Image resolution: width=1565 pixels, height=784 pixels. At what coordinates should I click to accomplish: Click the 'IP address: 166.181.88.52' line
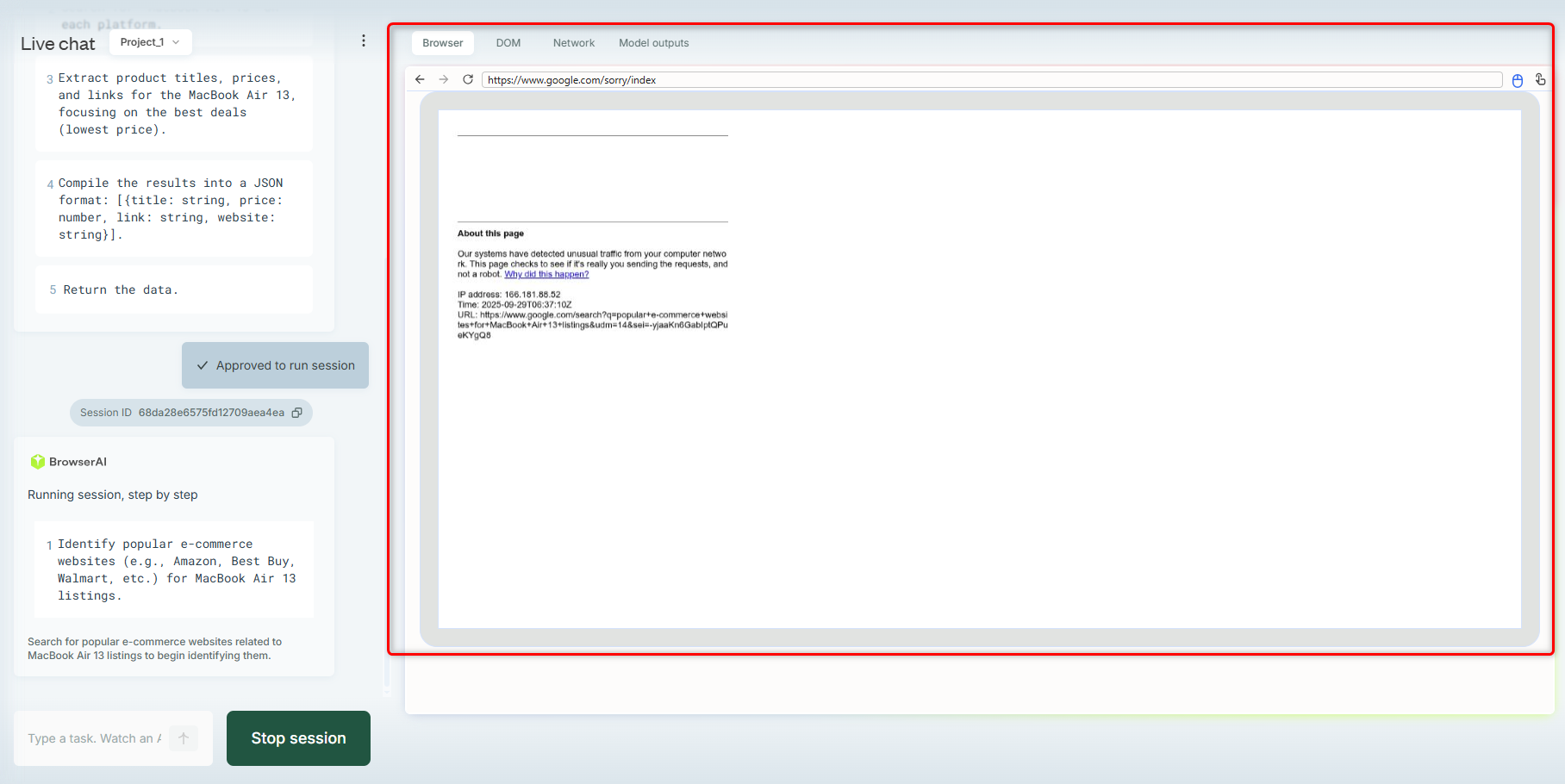coord(508,295)
